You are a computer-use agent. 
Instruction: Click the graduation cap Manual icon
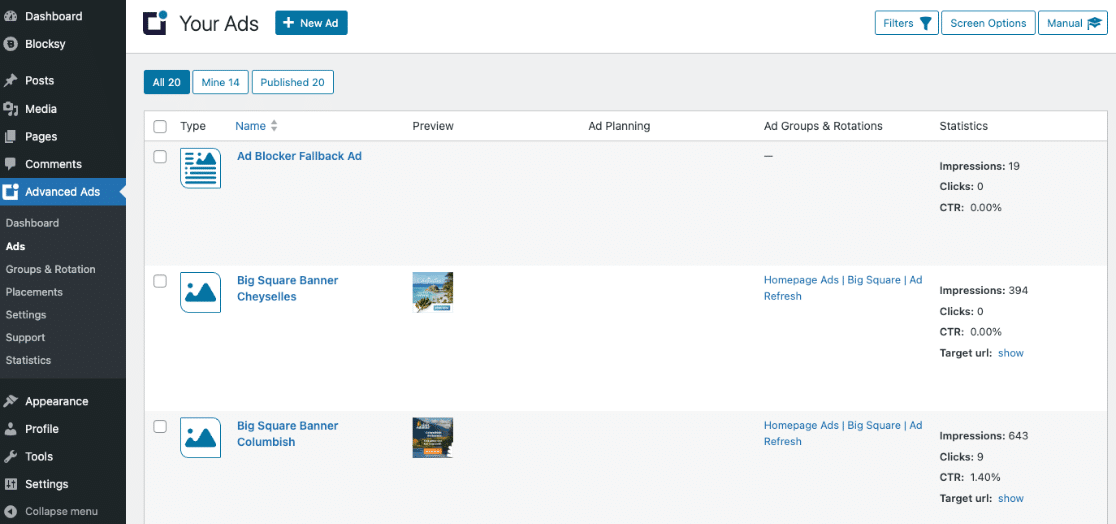[x=1094, y=23]
